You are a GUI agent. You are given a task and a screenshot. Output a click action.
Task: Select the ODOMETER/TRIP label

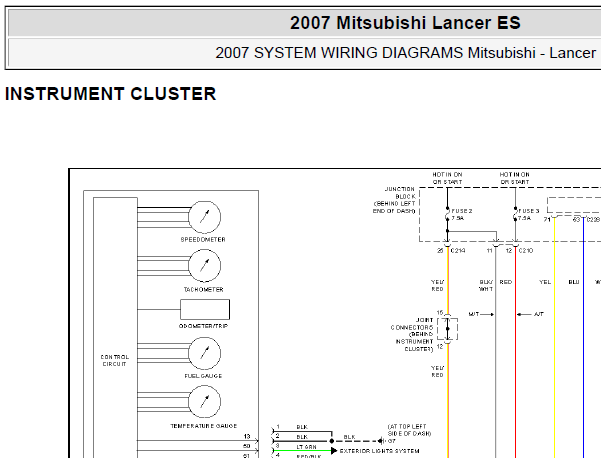pyautogui.click(x=203, y=326)
